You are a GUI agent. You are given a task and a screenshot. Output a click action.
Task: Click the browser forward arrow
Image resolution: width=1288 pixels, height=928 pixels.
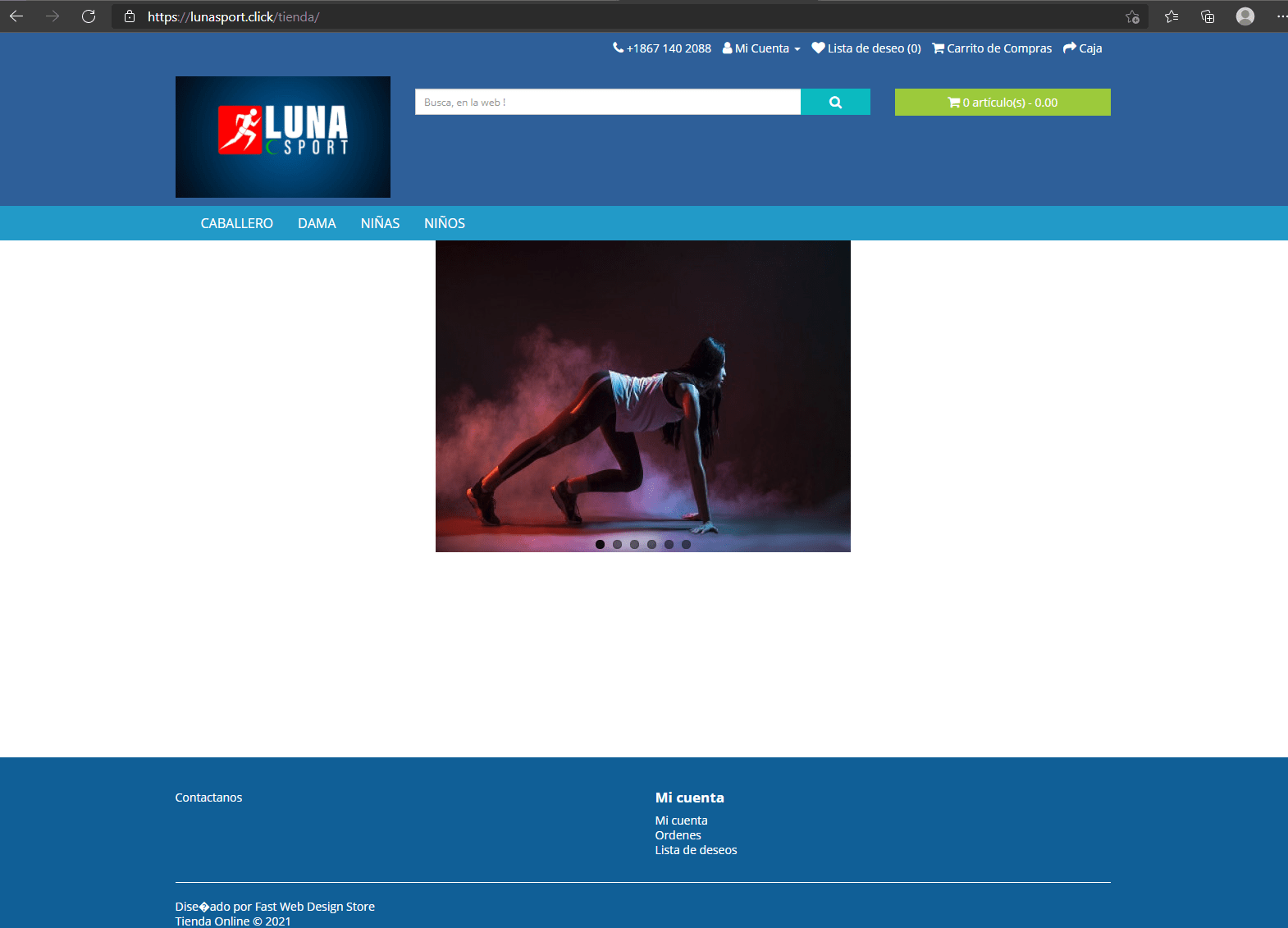click(53, 16)
